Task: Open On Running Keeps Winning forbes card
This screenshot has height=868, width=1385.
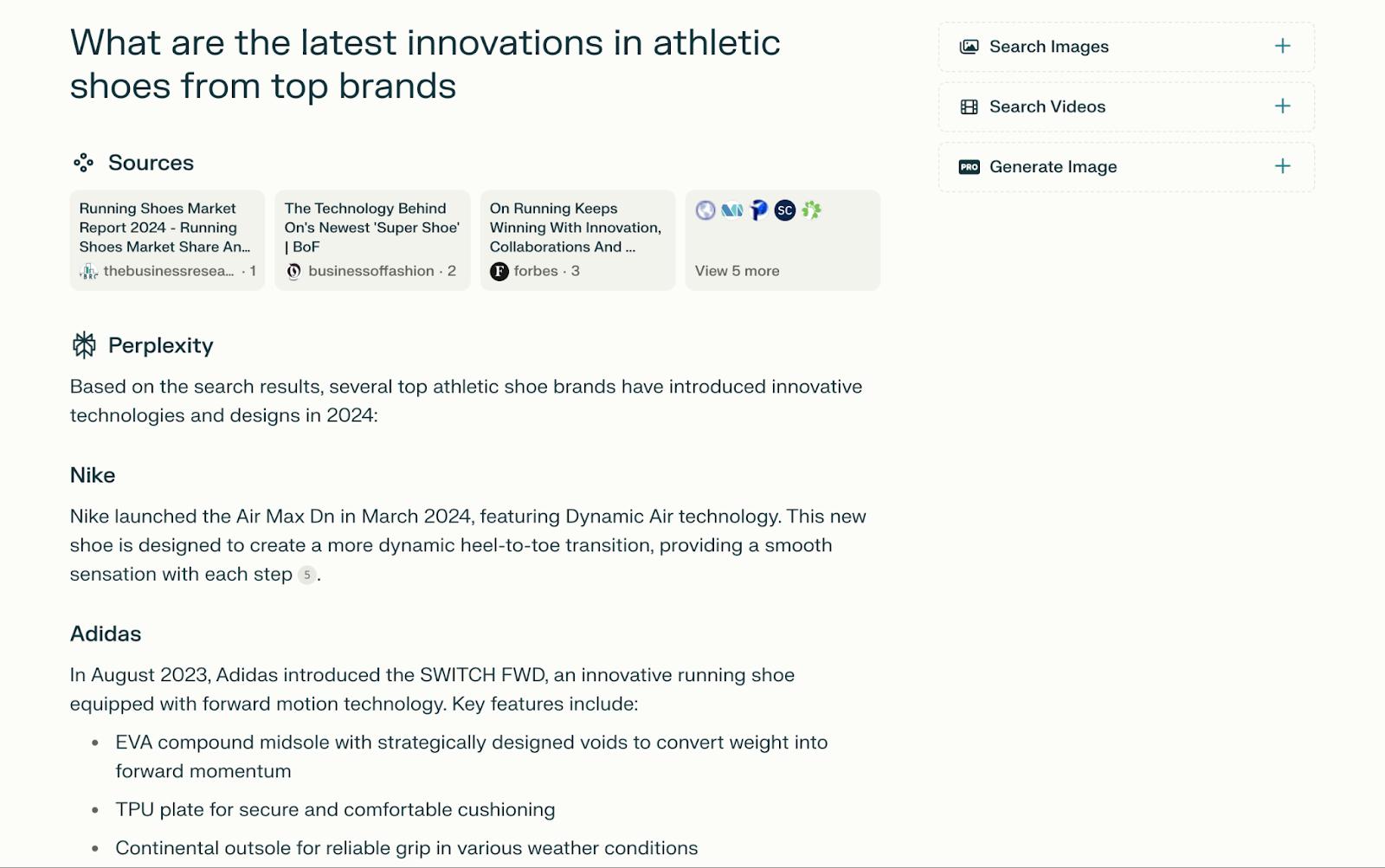Action: pos(577,228)
